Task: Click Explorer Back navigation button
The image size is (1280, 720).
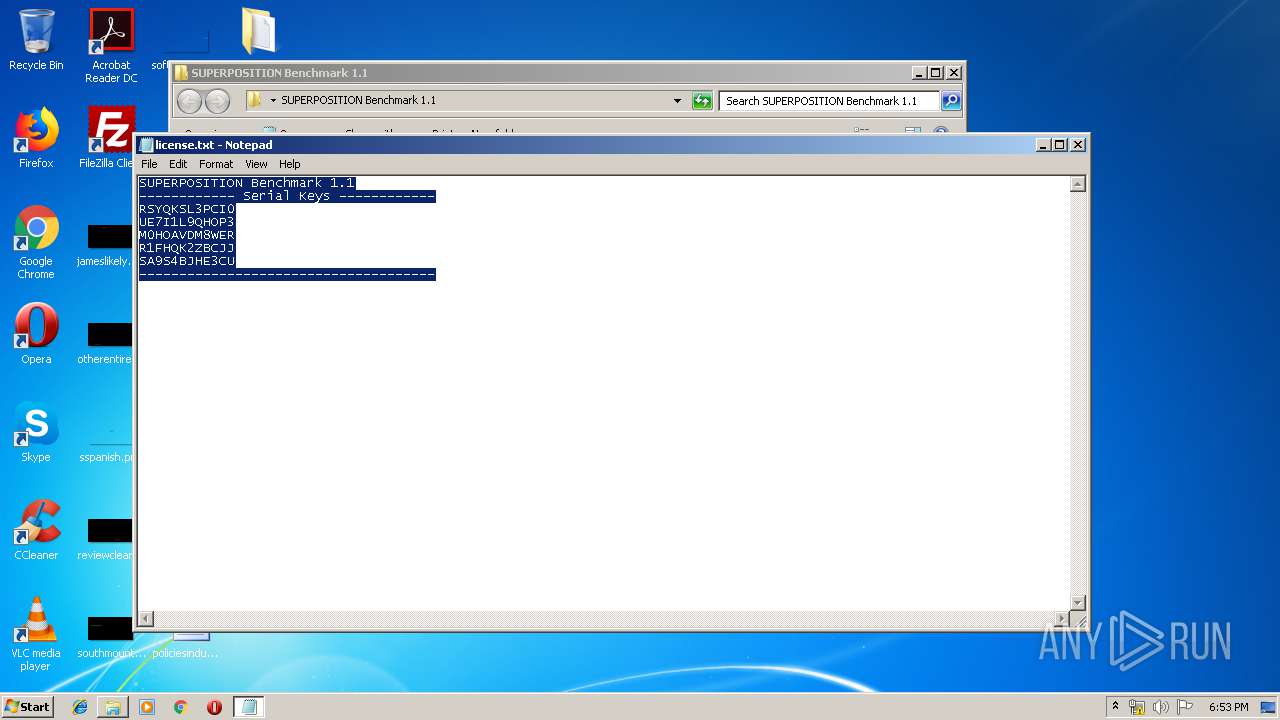Action: (x=189, y=101)
